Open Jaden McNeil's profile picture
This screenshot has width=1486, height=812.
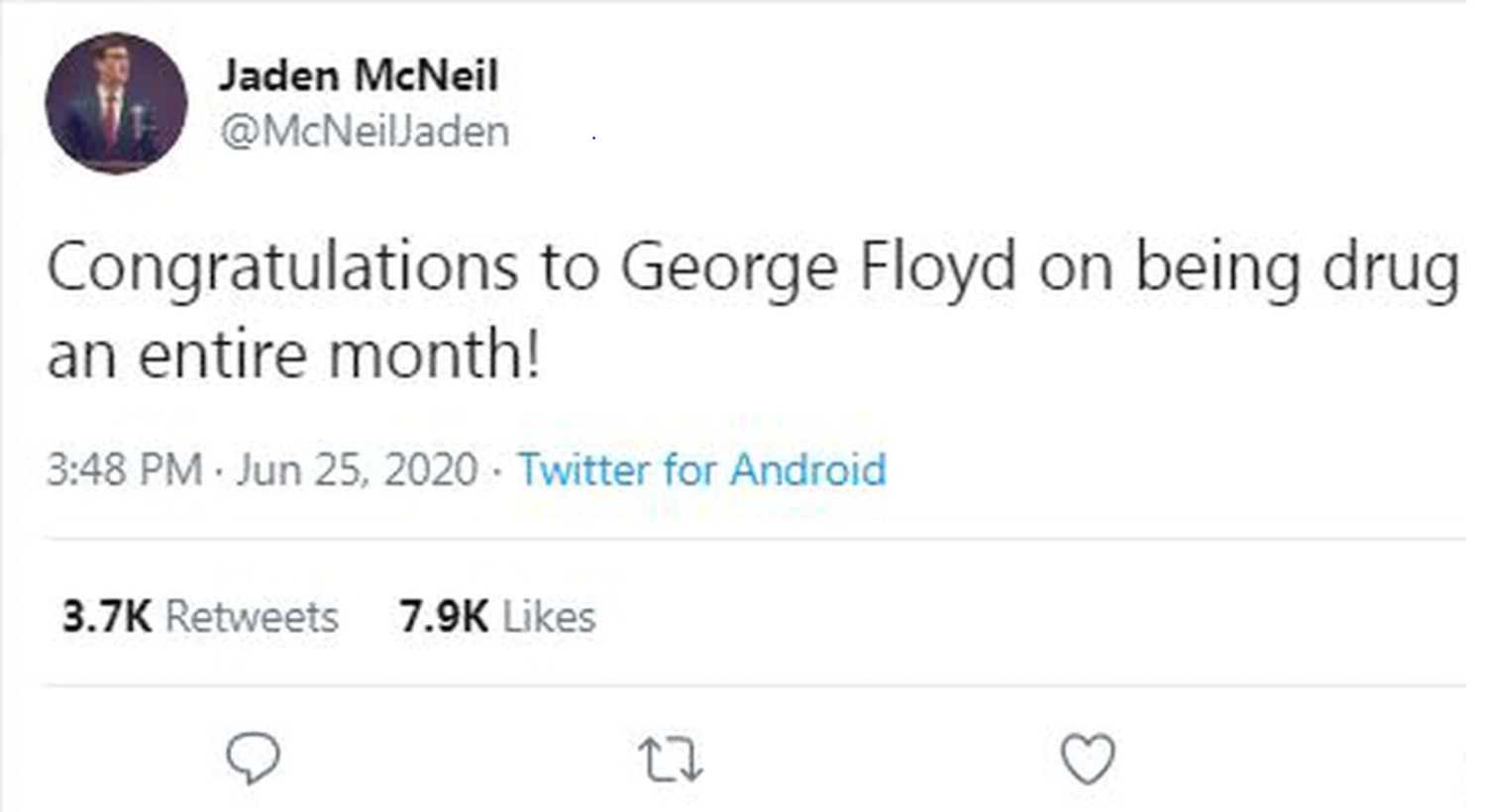(x=116, y=103)
